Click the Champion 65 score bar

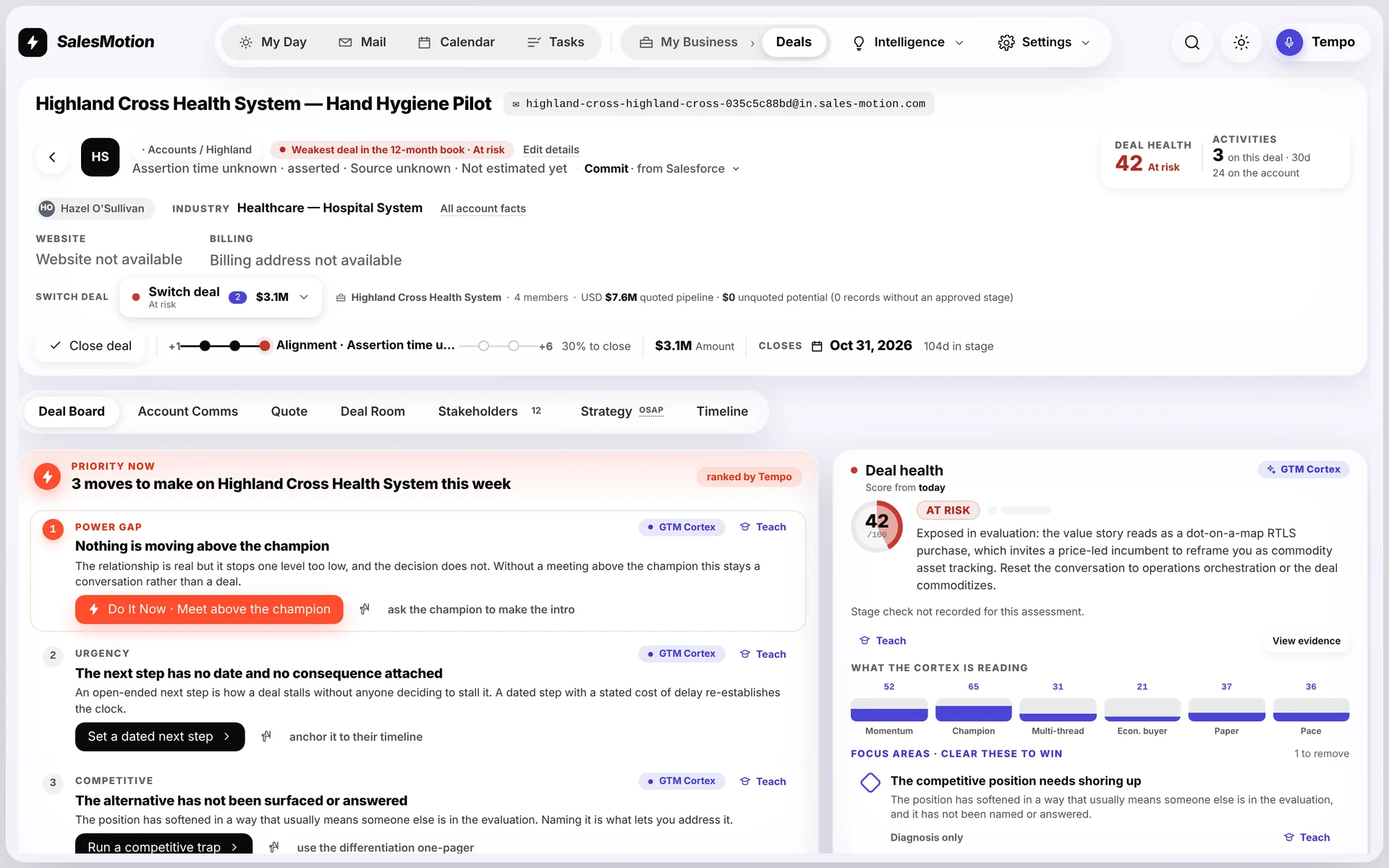tap(973, 710)
